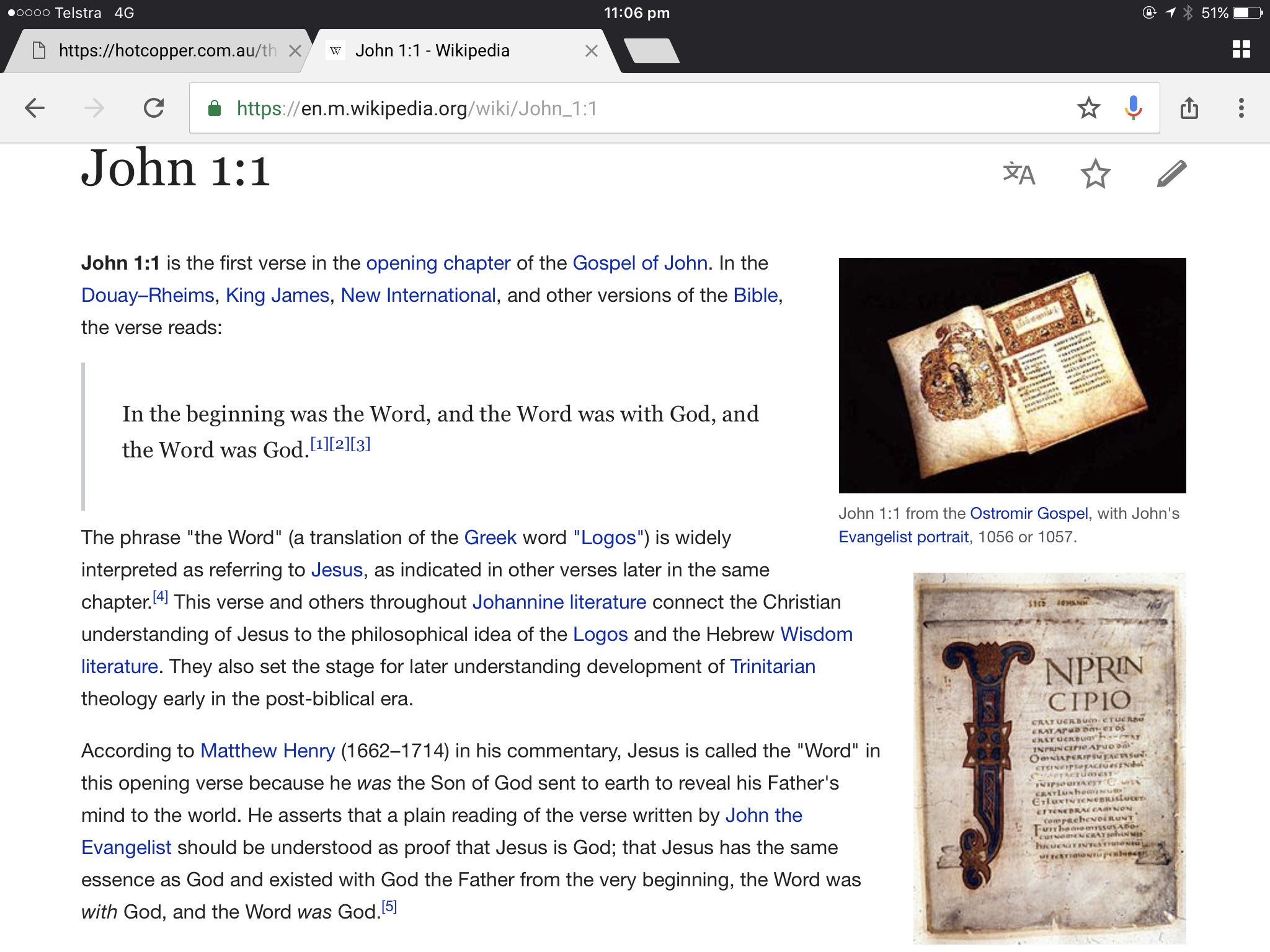Viewport: 1270px width, 952px height.
Task: Jump to footnote [3]
Action: click(360, 444)
